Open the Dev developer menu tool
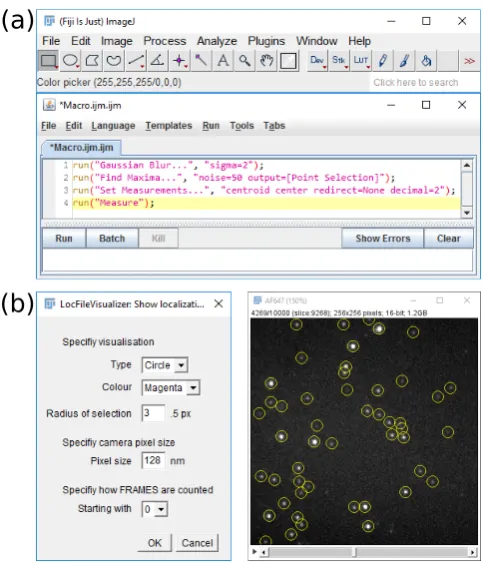This screenshot has height=563, width=483. (x=317, y=61)
